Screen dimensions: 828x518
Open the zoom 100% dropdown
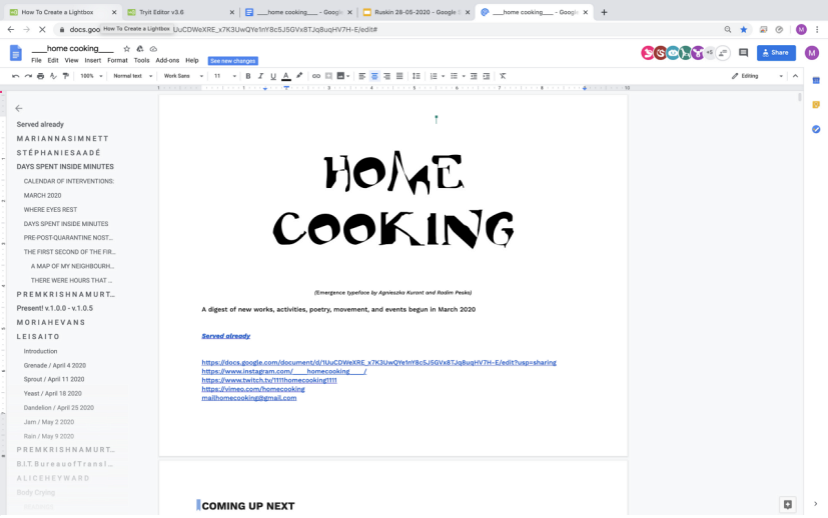coord(89,76)
